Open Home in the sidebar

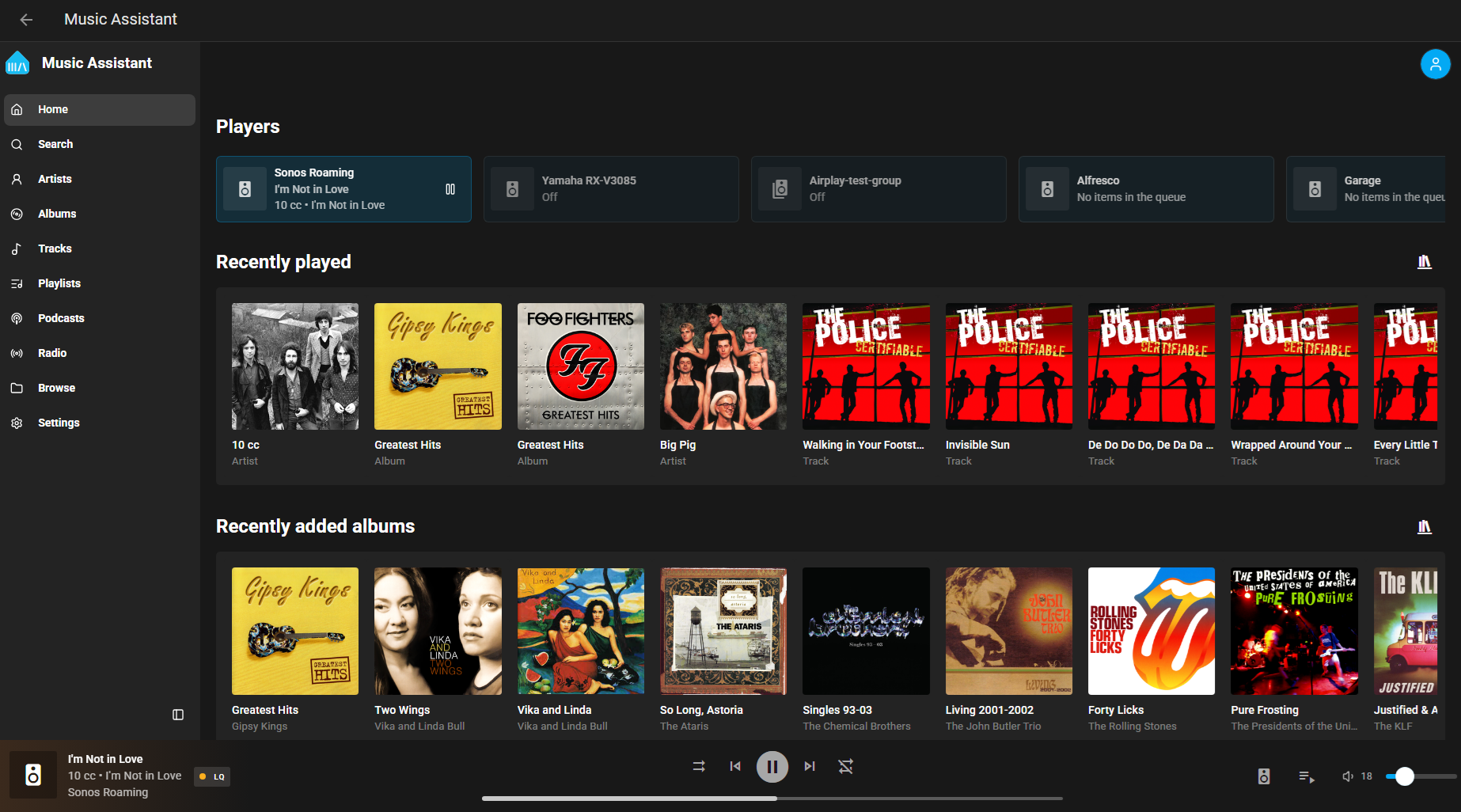pyautogui.click(x=100, y=109)
